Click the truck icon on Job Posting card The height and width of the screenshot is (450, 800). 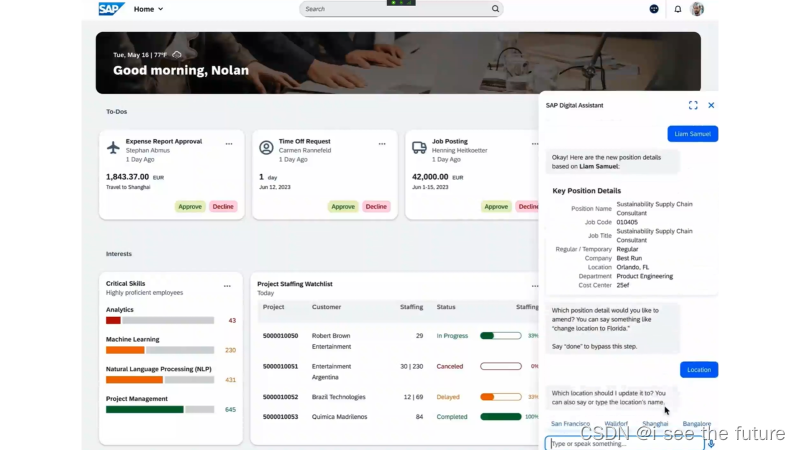(x=419, y=147)
